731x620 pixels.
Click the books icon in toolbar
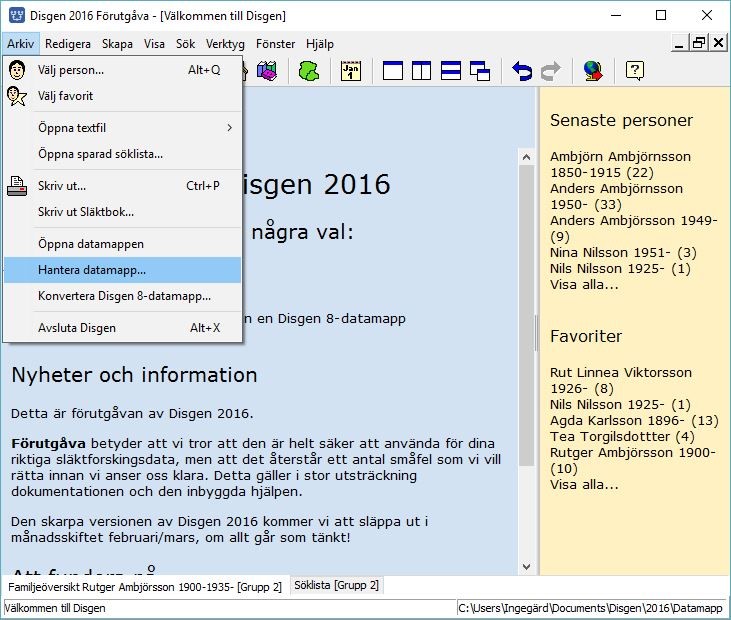tap(267, 71)
